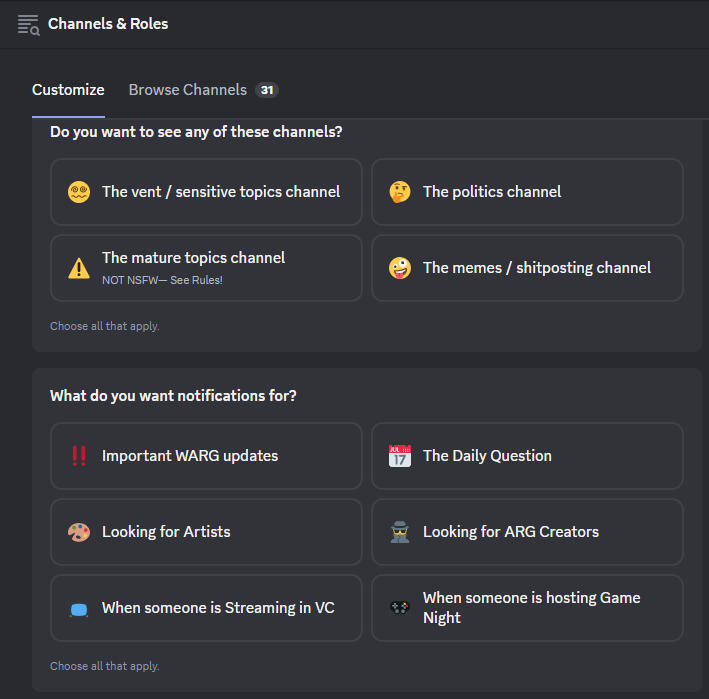Click the artist palette icon
The height and width of the screenshot is (699, 709).
point(79,532)
